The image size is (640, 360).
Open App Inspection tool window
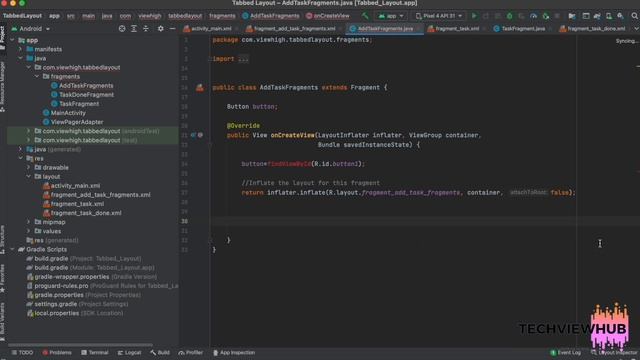234,353
